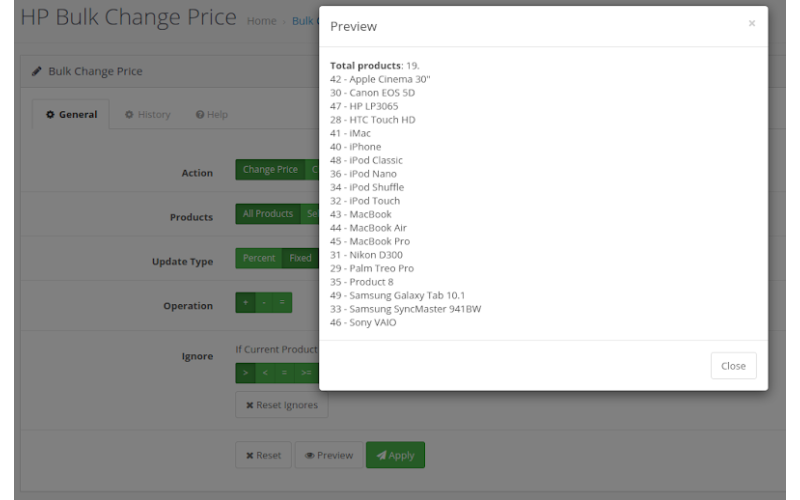The image size is (800, 500).
Task: Select the plus operation
Action: coord(245,303)
